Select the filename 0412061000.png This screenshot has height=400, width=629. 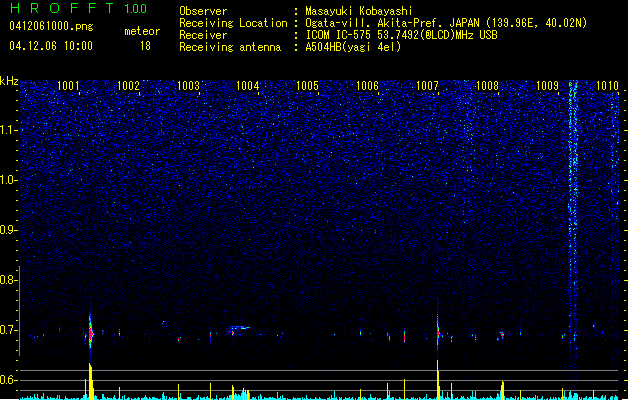click(x=51, y=26)
